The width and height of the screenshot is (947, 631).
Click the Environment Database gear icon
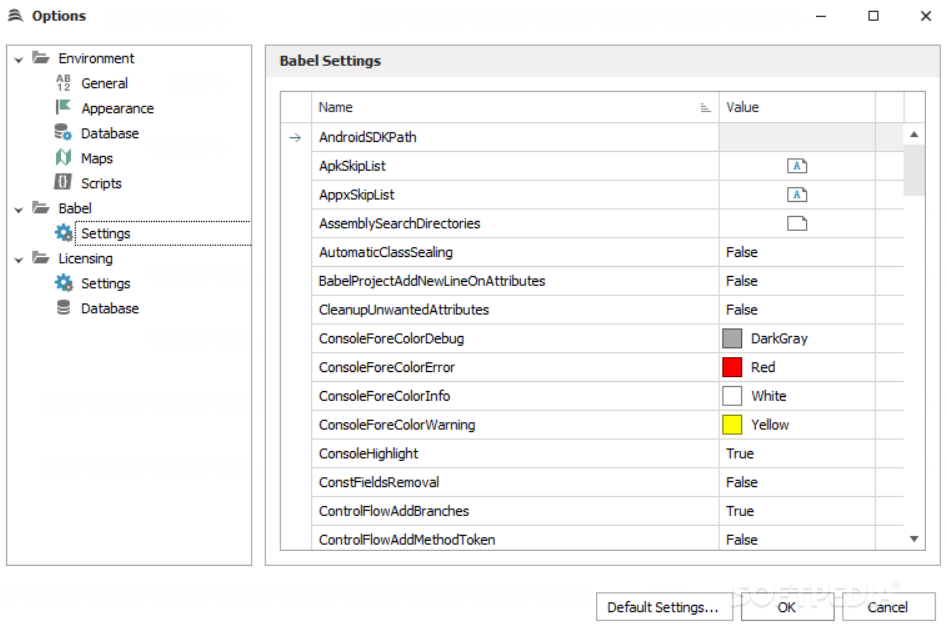(63, 132)
